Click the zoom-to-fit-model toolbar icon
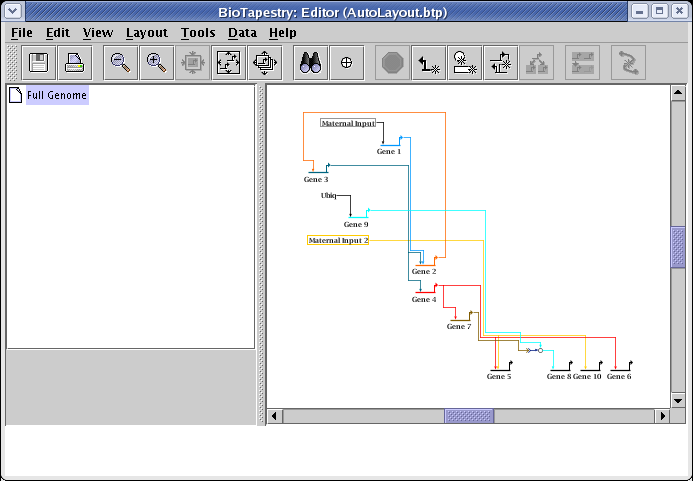Image resolution: width=693 pixels, height=481 pixels. 229,63
